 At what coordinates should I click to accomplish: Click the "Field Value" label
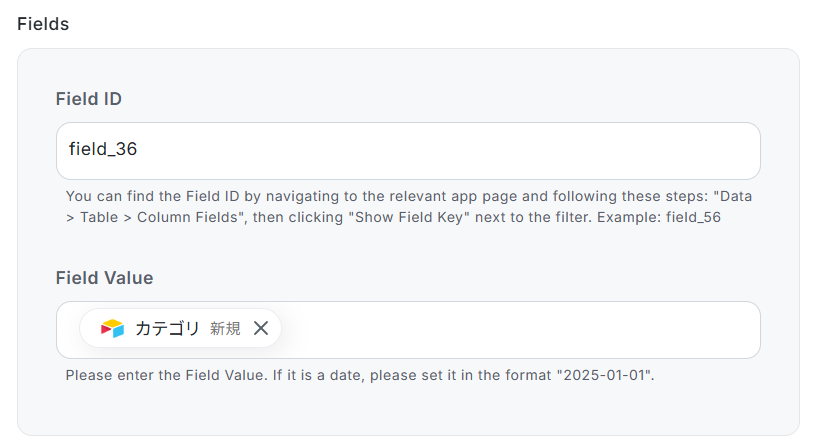coord(104,277)
